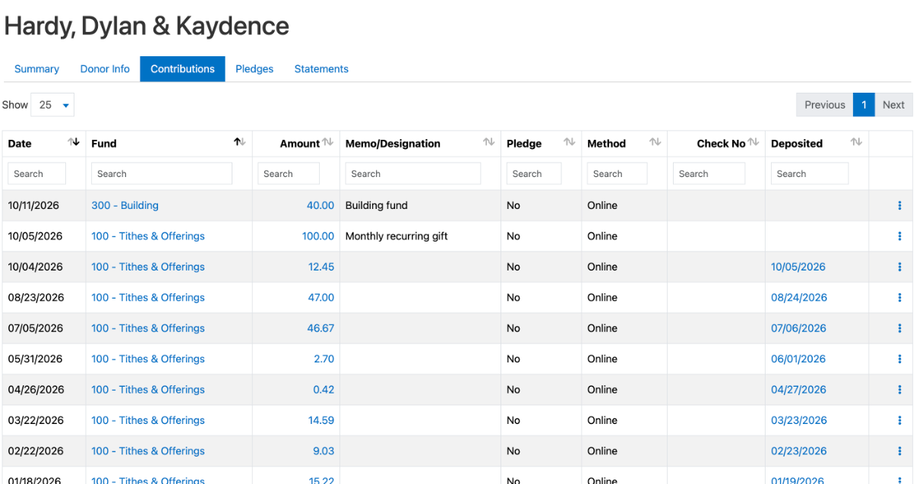Screen dimensions: 919x484
Task: Open deposit dated 02/23/2026
Action: point(799,451)
